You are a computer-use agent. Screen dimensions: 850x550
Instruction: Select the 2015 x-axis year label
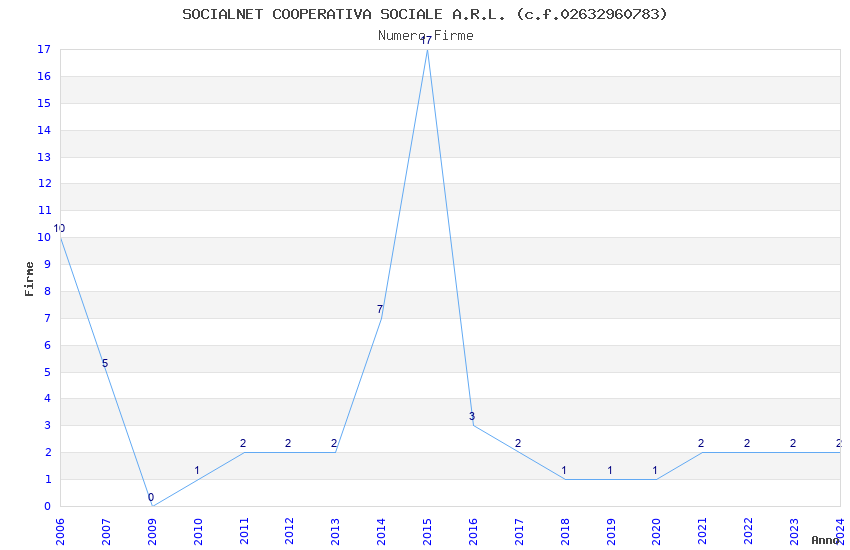point(427,532)
